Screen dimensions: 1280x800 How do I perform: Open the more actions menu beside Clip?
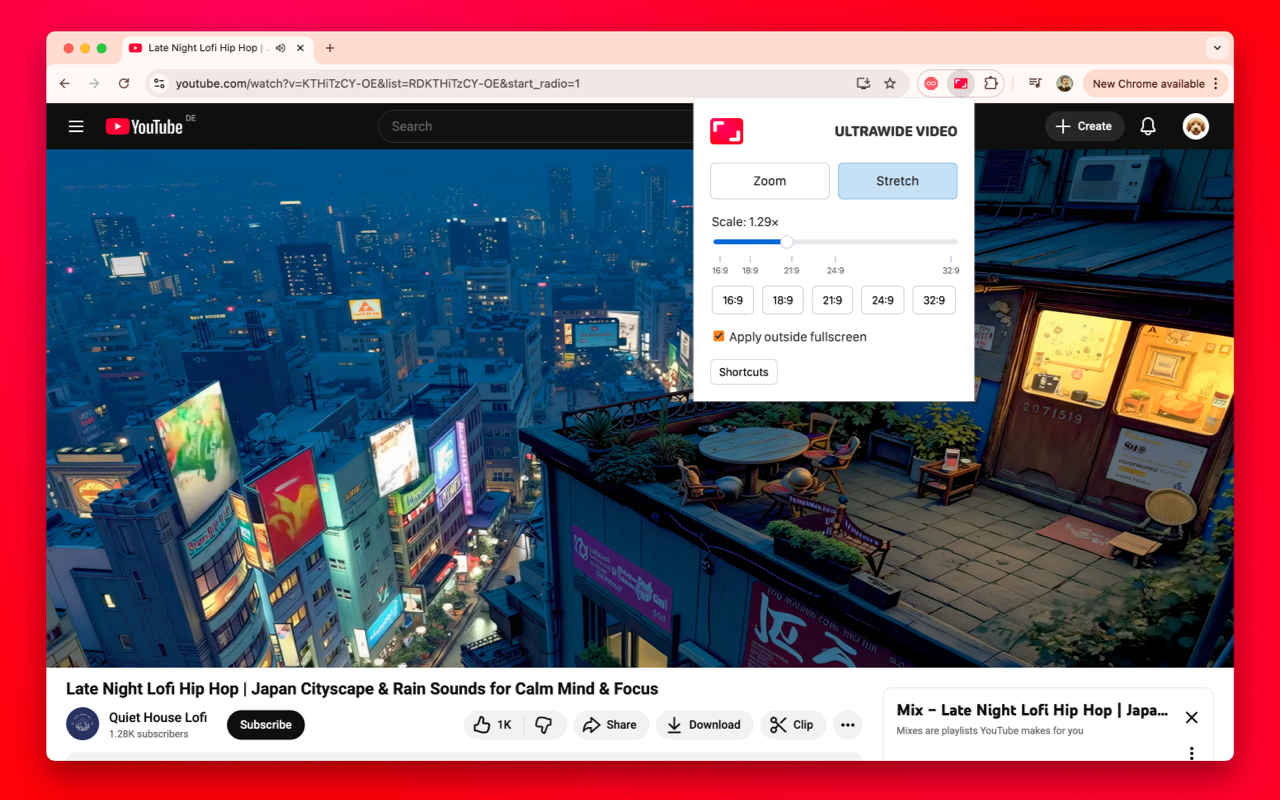tap(847, 725)
